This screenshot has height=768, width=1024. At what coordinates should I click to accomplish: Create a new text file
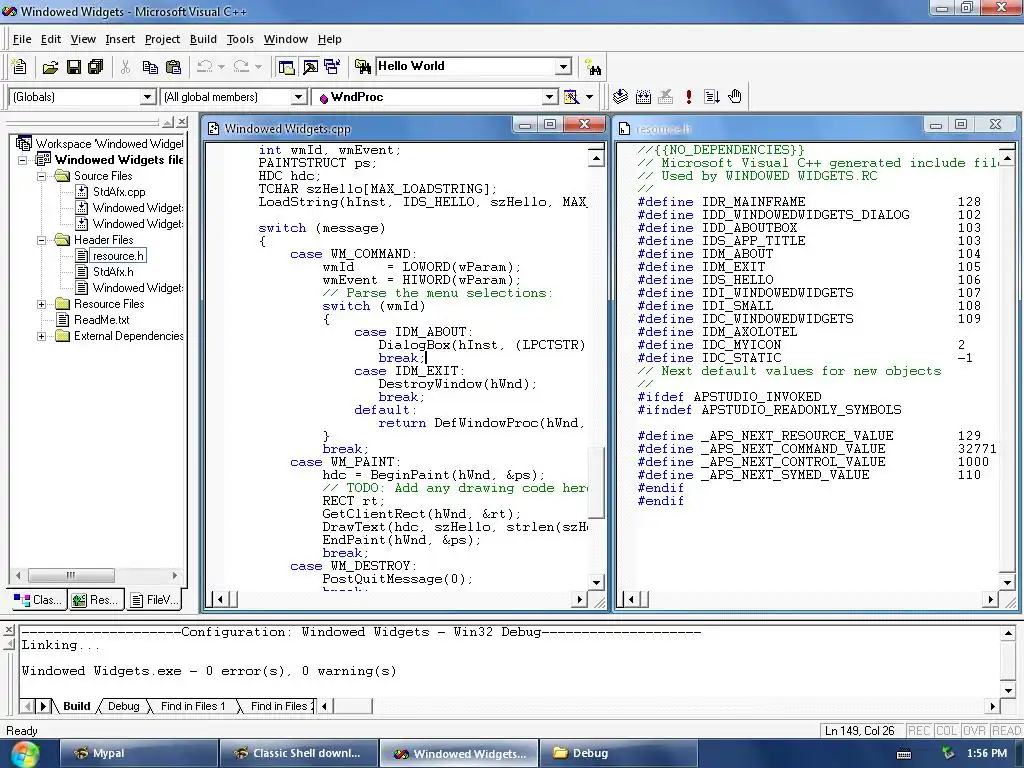pyautogui.click(x=20, y=67)
